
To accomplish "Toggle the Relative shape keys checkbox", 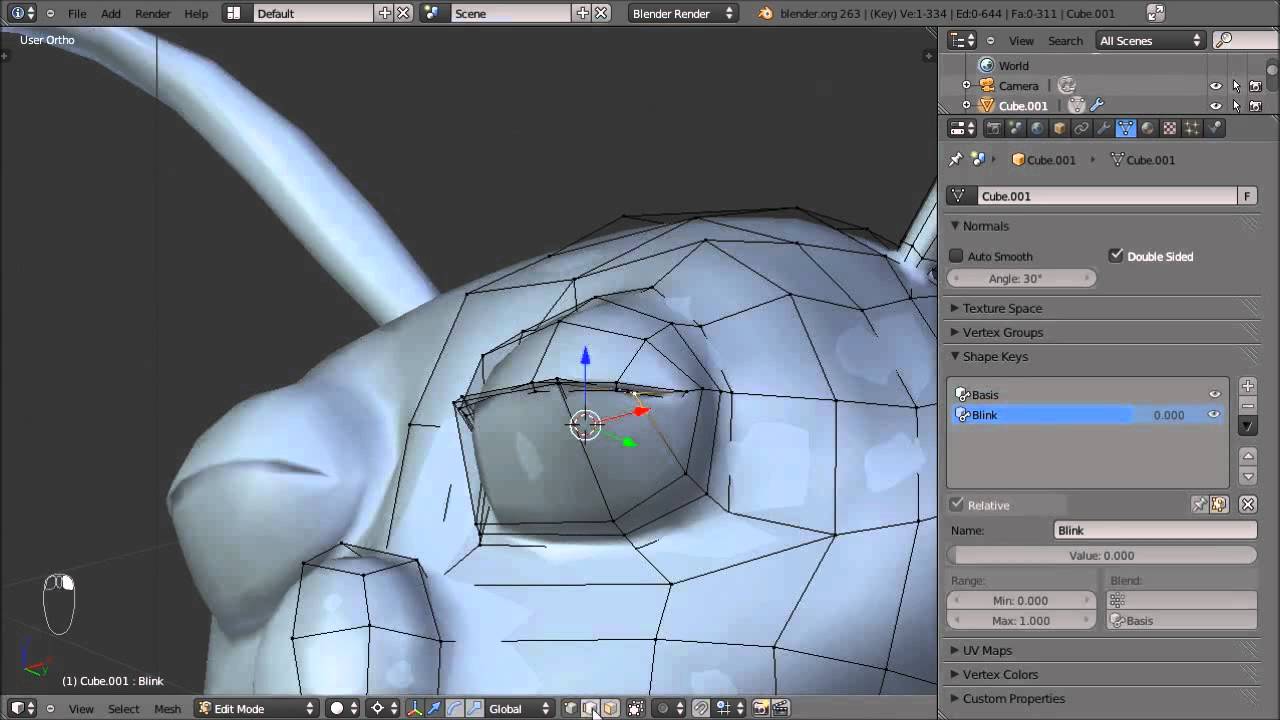I will (957, 505).
